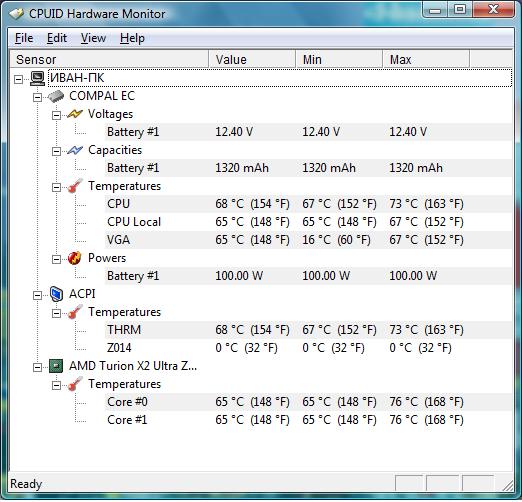
Task: Click the Max column header
Action: tap(426, 59)
